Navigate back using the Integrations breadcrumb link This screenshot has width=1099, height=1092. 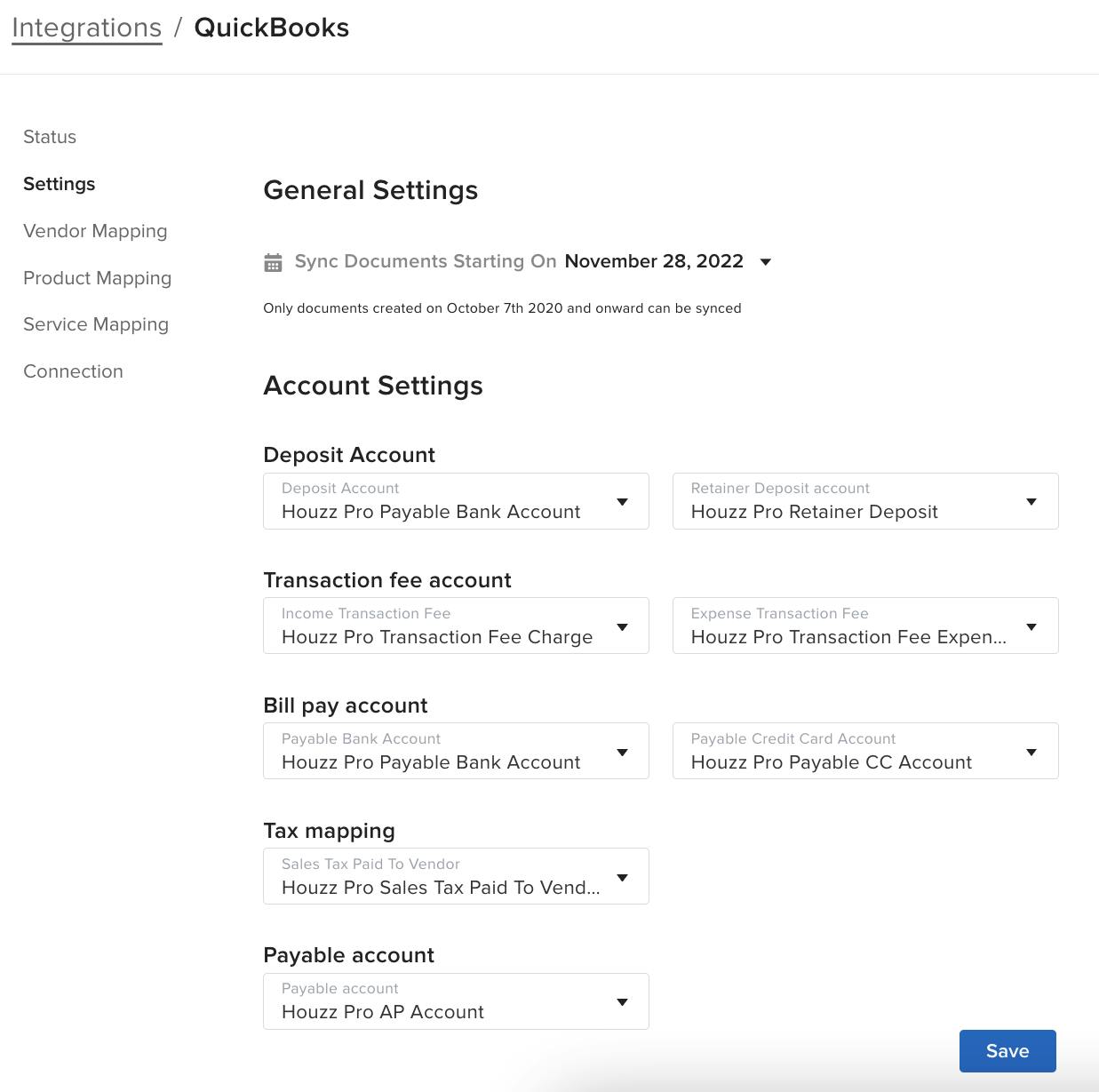[x=86, y=27]
